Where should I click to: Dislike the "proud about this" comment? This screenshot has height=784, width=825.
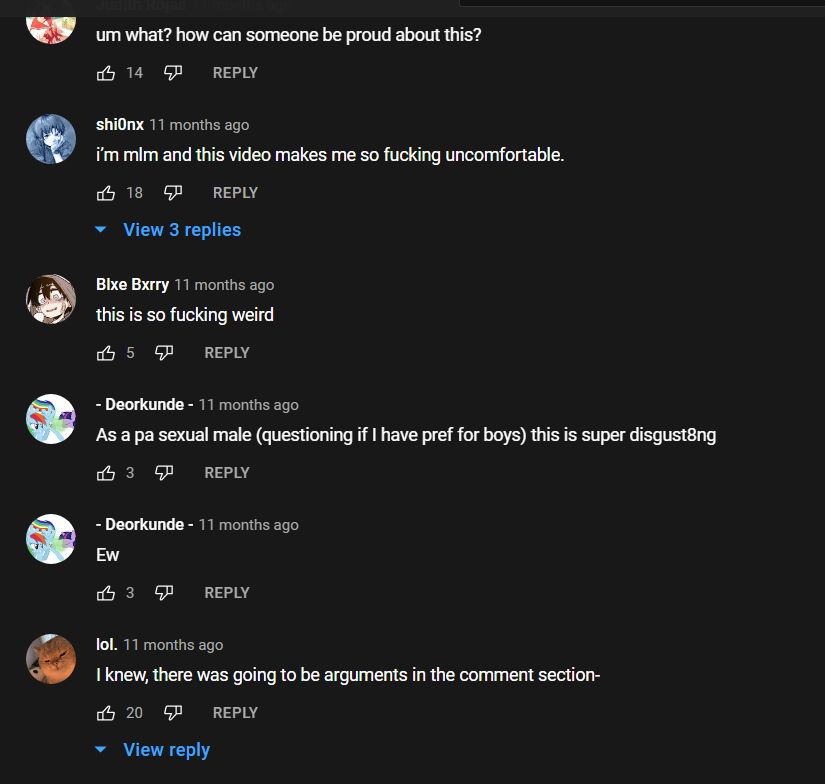coord(173,73)
